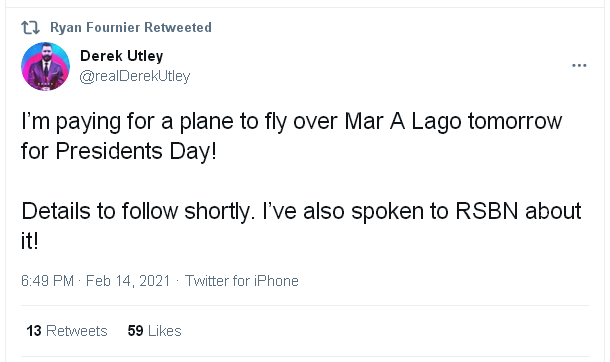Click the bold number 59 beside Likes
The height and width of the screenshot is (362, 610).
tap(135, 331)
